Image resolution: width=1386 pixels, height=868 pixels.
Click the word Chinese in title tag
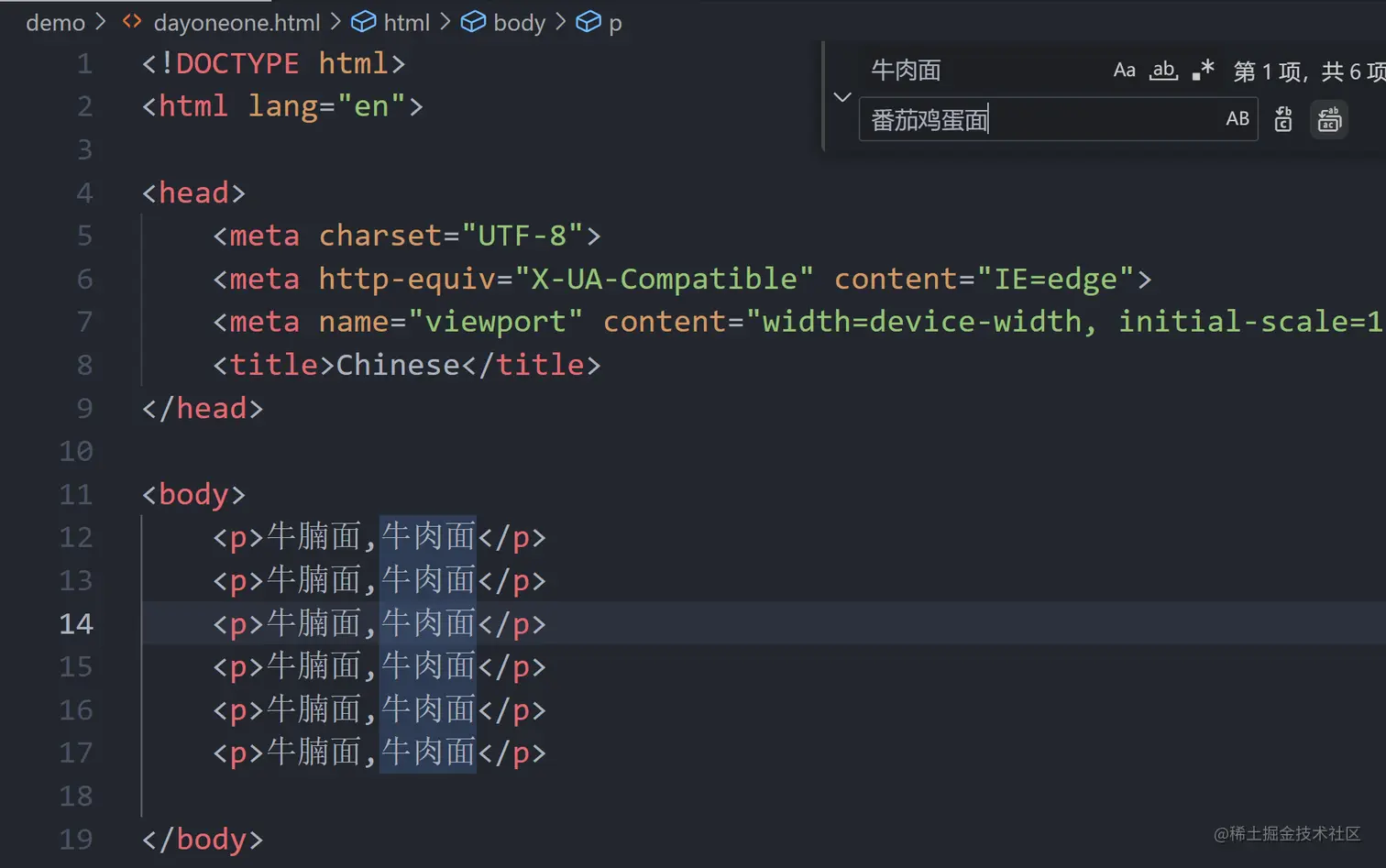coord(398,365)
